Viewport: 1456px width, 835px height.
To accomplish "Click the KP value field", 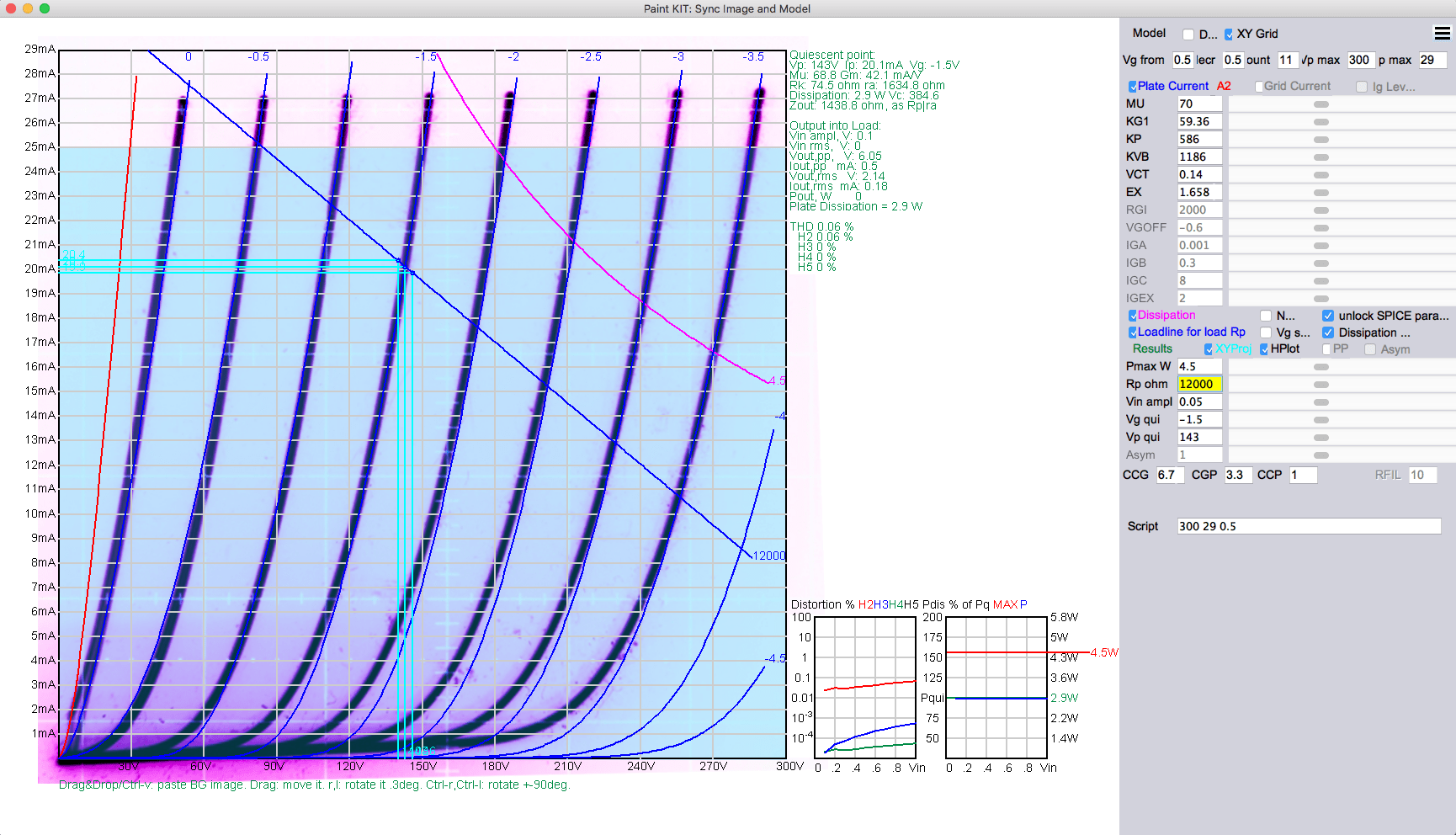I will [1199, 139].
